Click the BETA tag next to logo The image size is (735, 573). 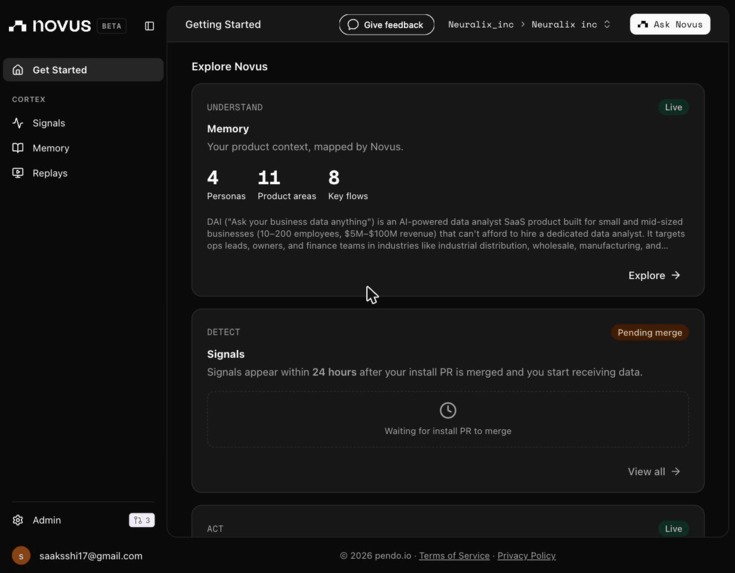click(112, 26)
